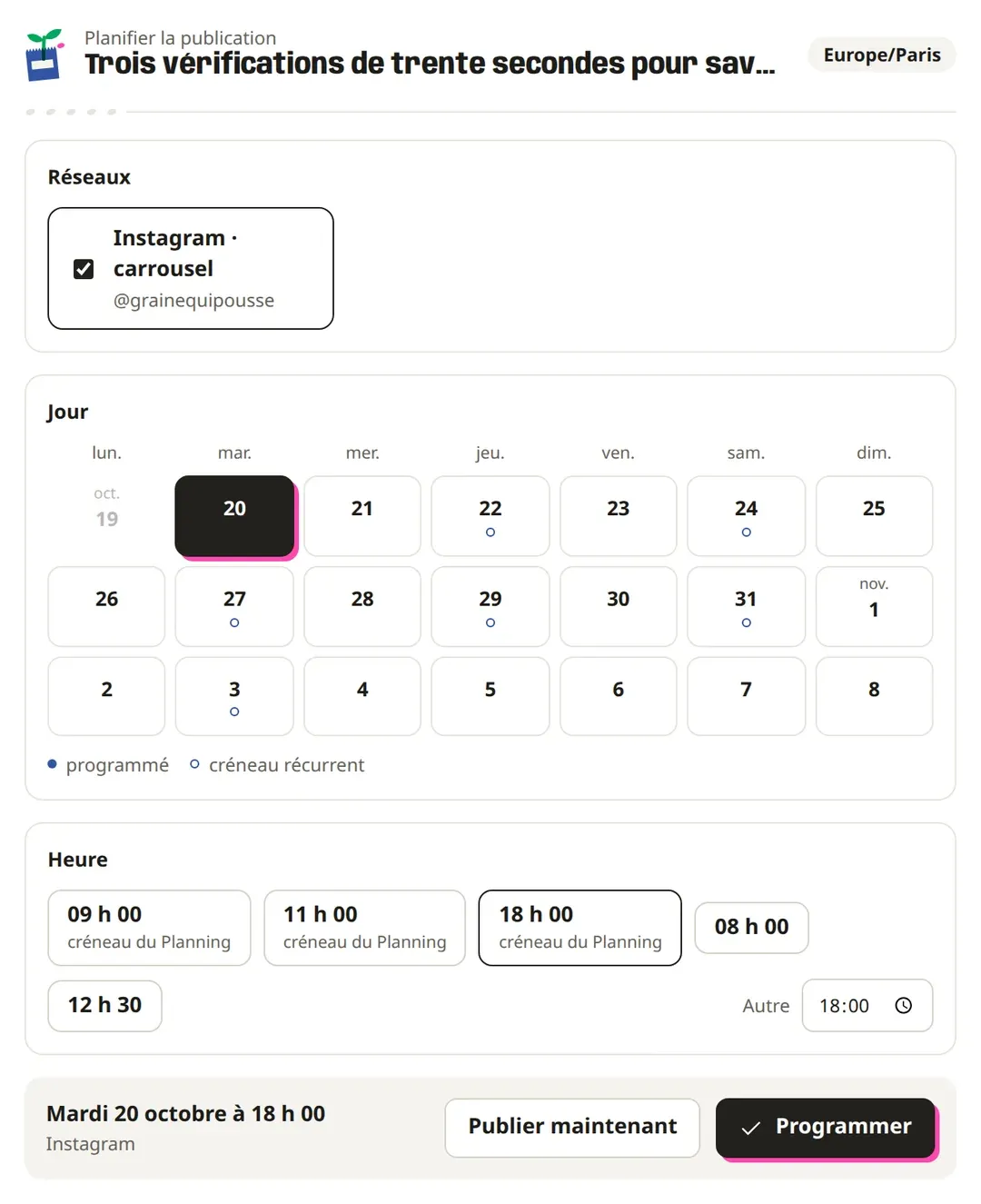The image size is (981, 1204).
Task: Pick November 1 in the calendar
Action: (x=874, y=606)
